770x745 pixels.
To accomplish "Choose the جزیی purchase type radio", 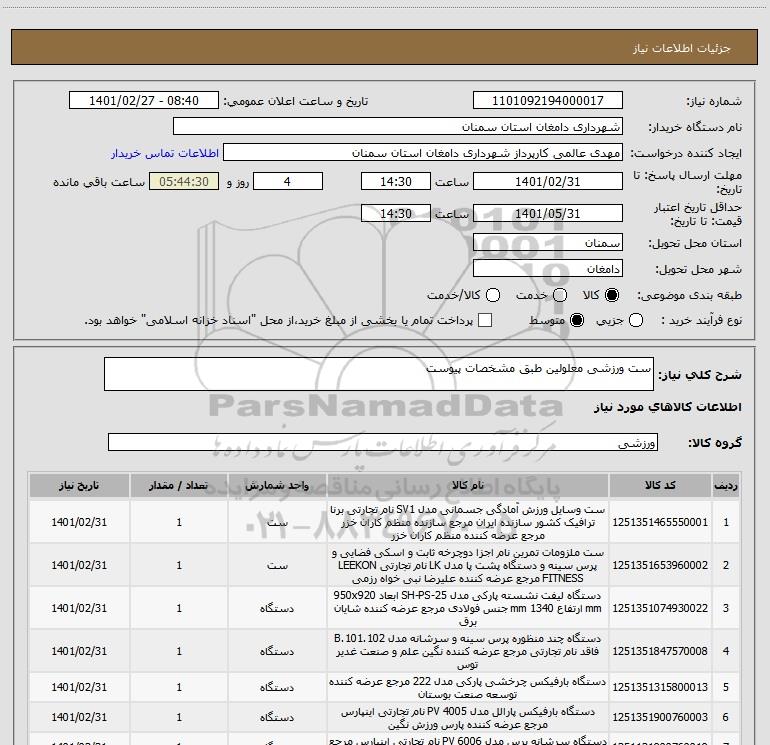I will click(x=636, y=320).
